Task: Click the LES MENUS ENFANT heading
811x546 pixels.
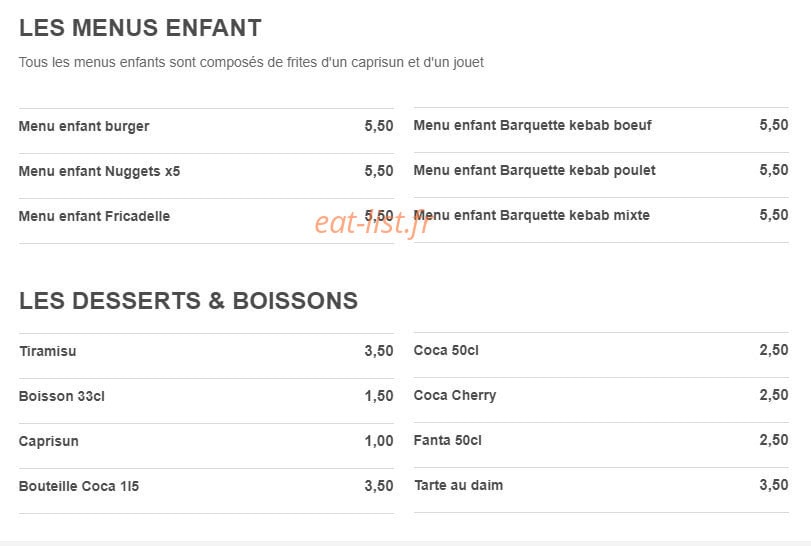Action: point(140,28)
